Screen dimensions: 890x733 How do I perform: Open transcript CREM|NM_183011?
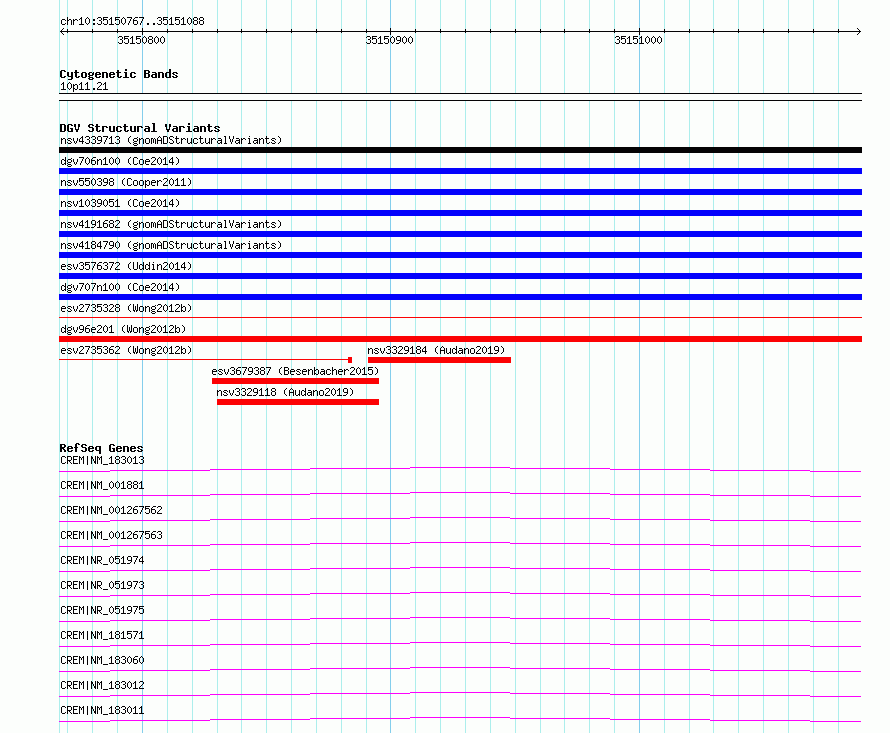click(102, 710)
